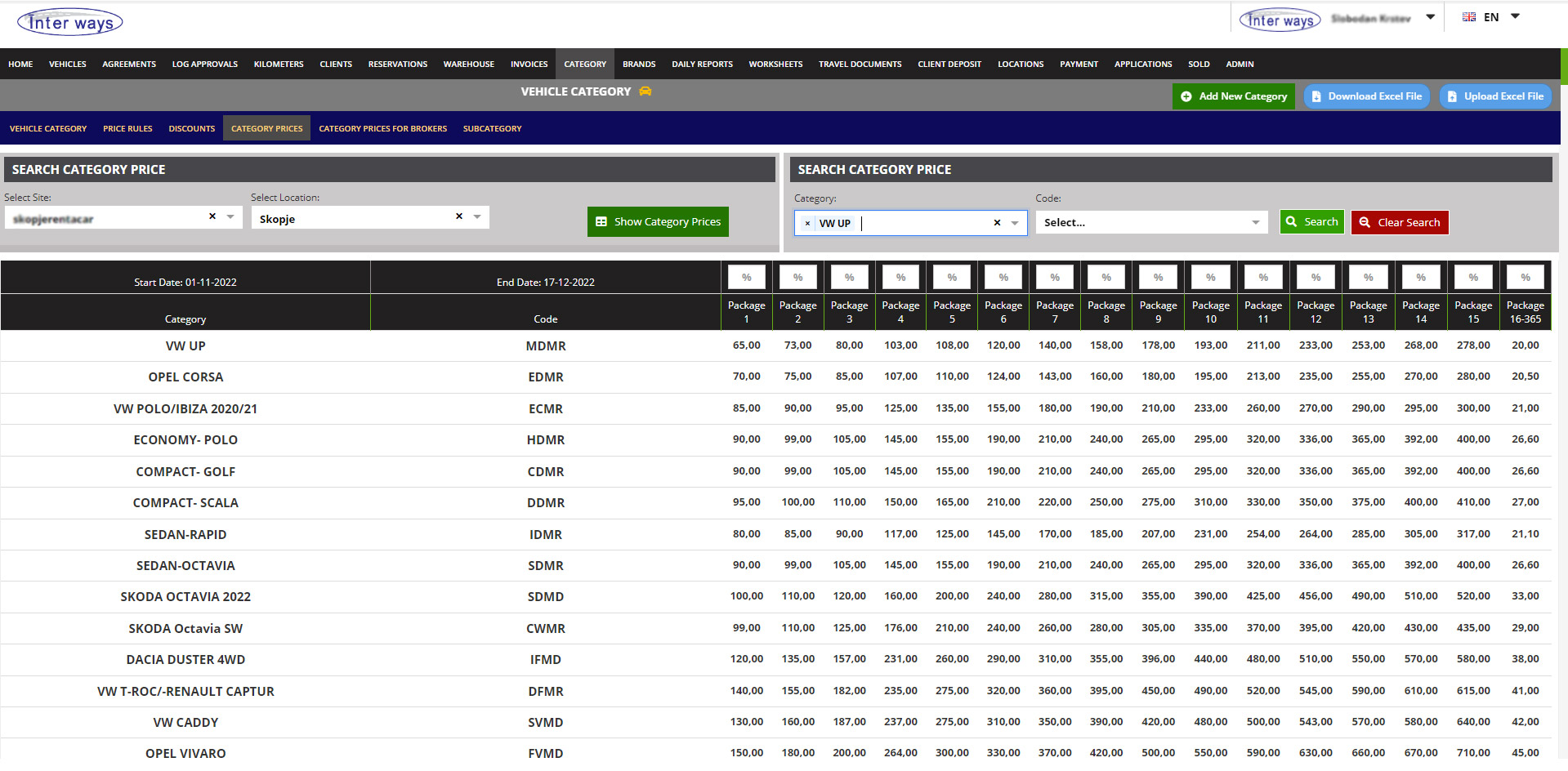This screenshot has height=771, width=1568.
Task: Click the percent field above Package 1
Action: point(747,277)
